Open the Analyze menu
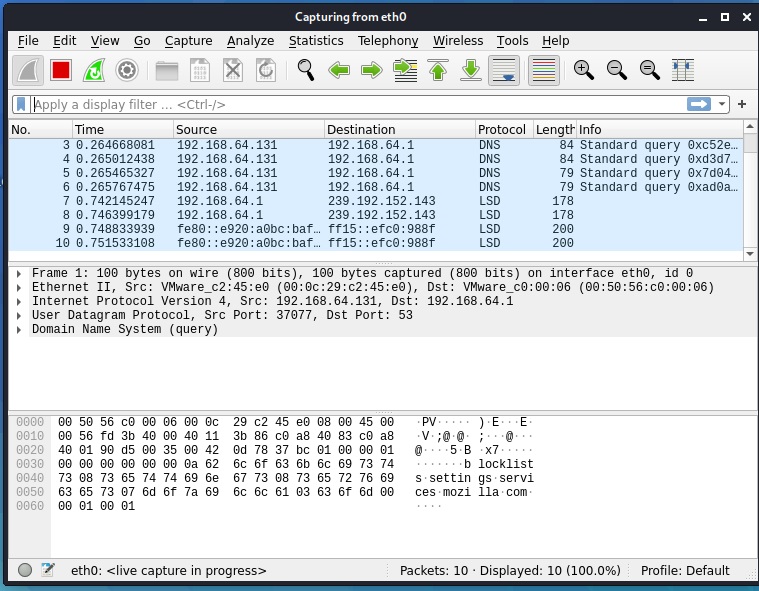Screen dimensions: 759x591 [x=250, y=41]
